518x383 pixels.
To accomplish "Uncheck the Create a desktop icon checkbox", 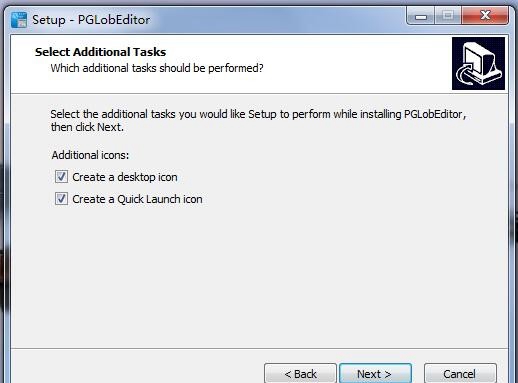I will click(x=61, y=177).
